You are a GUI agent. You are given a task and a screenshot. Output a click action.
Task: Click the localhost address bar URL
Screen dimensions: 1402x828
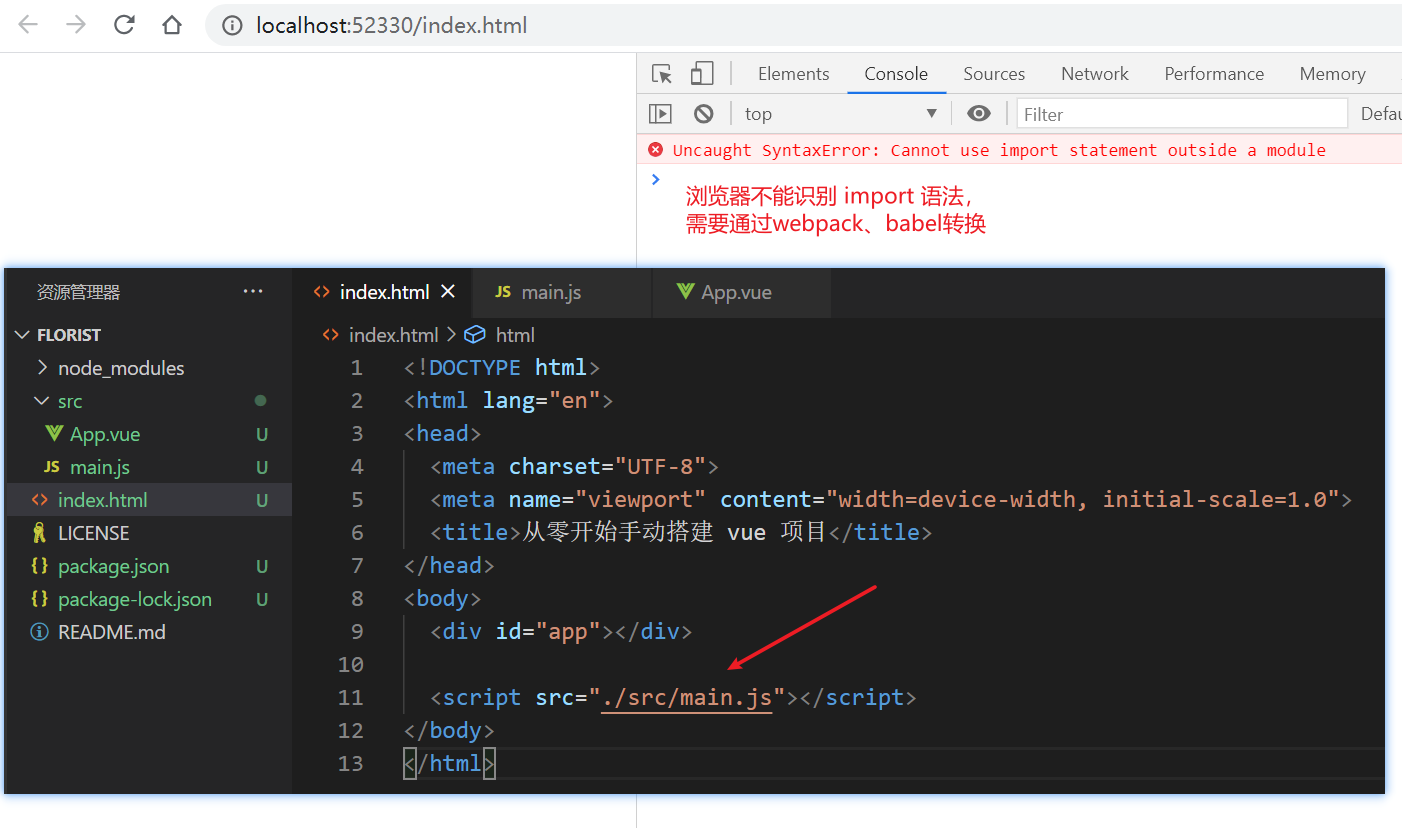pyautogui.click(x=391, y=26)
